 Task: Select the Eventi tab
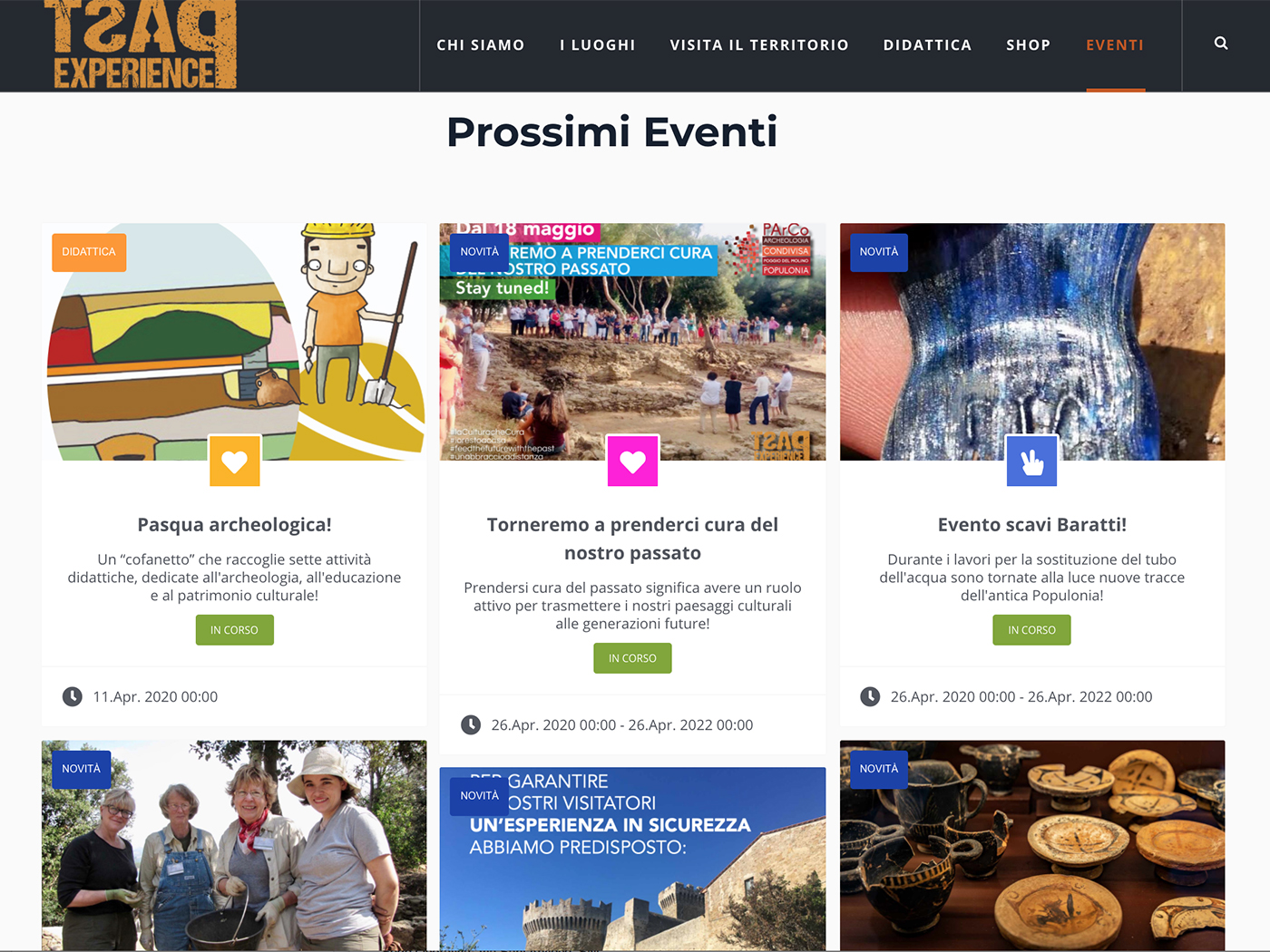[1115, 45]
